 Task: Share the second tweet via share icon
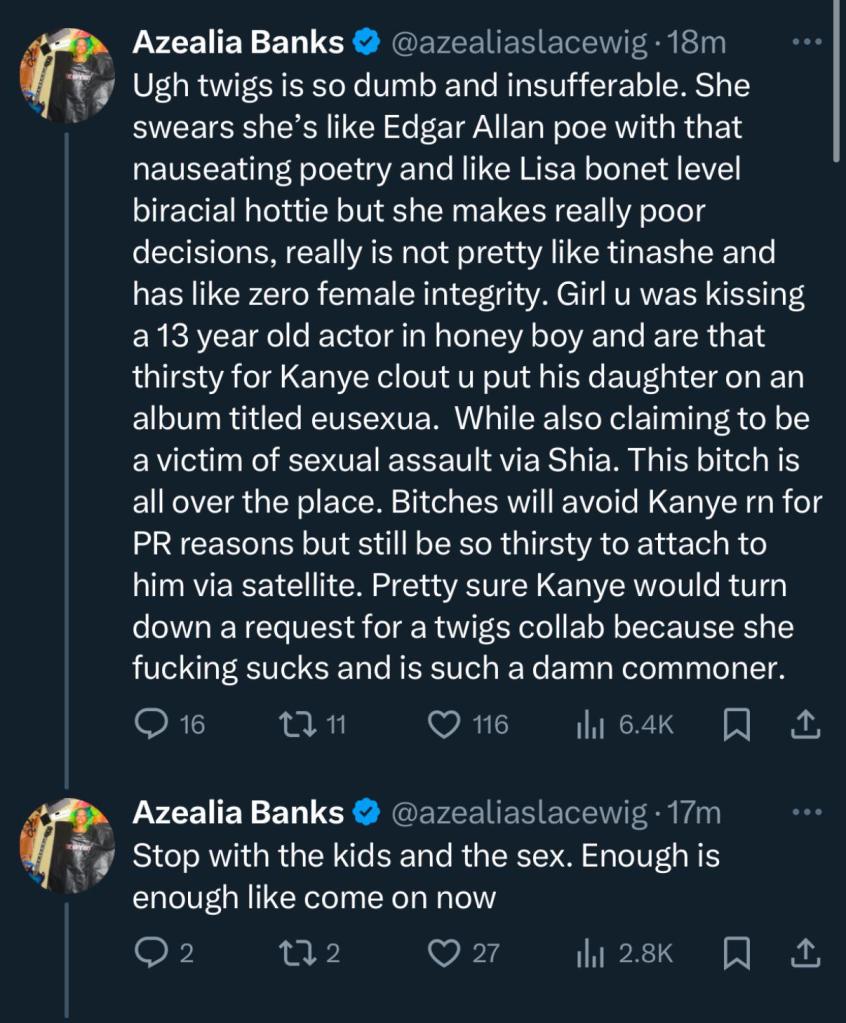[x=805, y=954]
